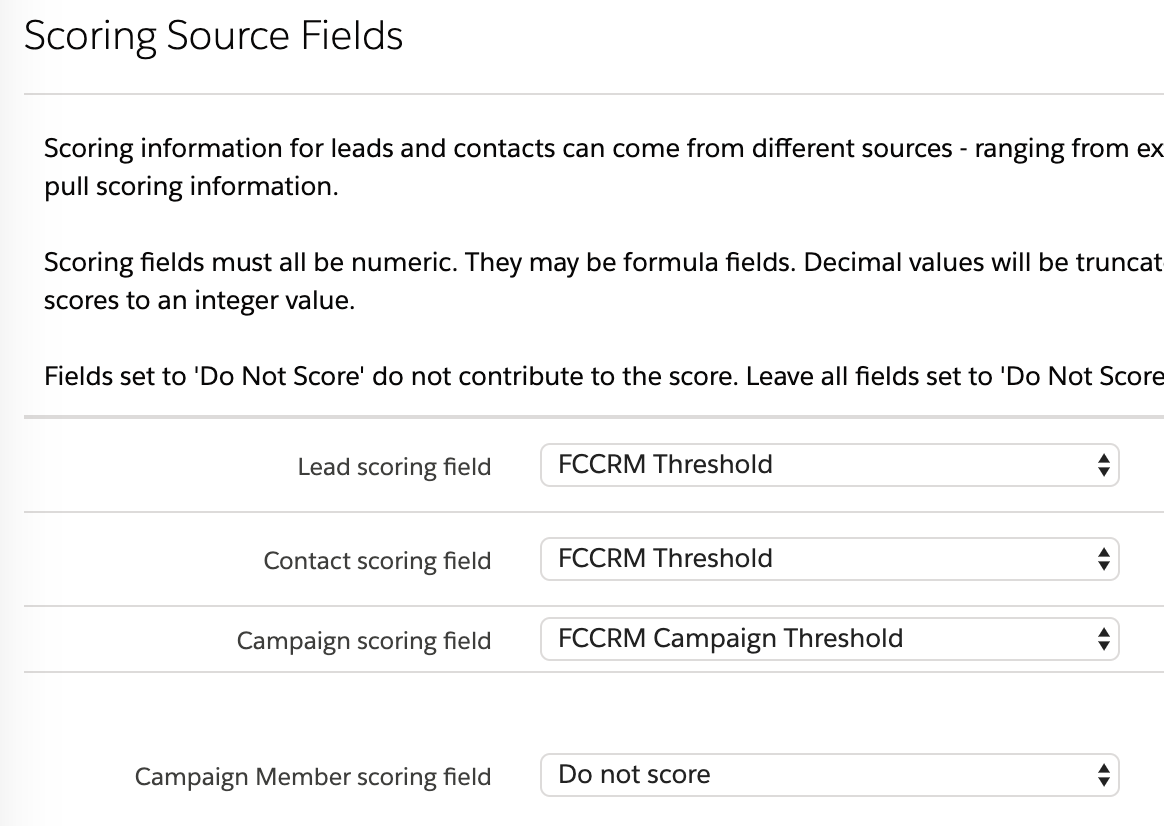Select the 'FCCRM Campaign Threshold' selected value
The image size is (1164, 826).
click(x=730, y=638)
